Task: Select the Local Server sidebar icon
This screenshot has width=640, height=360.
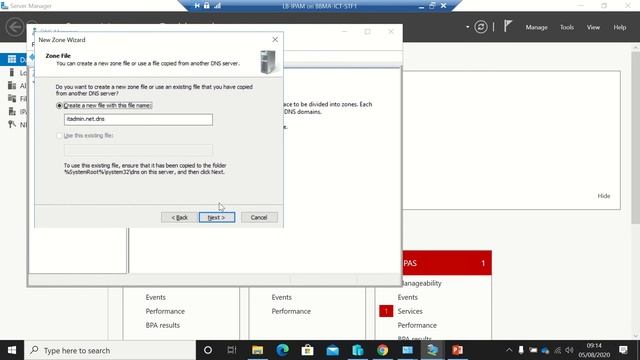Action: [x=12, y=73]
